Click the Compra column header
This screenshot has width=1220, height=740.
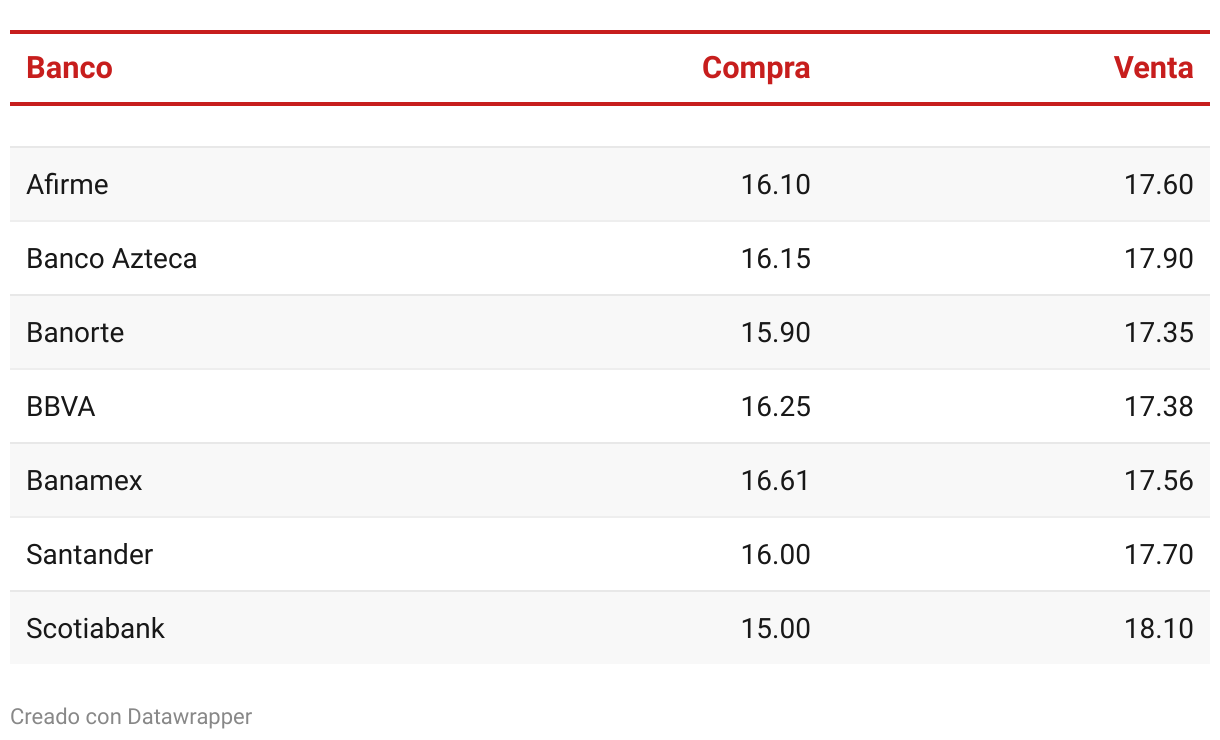(756, 68)
